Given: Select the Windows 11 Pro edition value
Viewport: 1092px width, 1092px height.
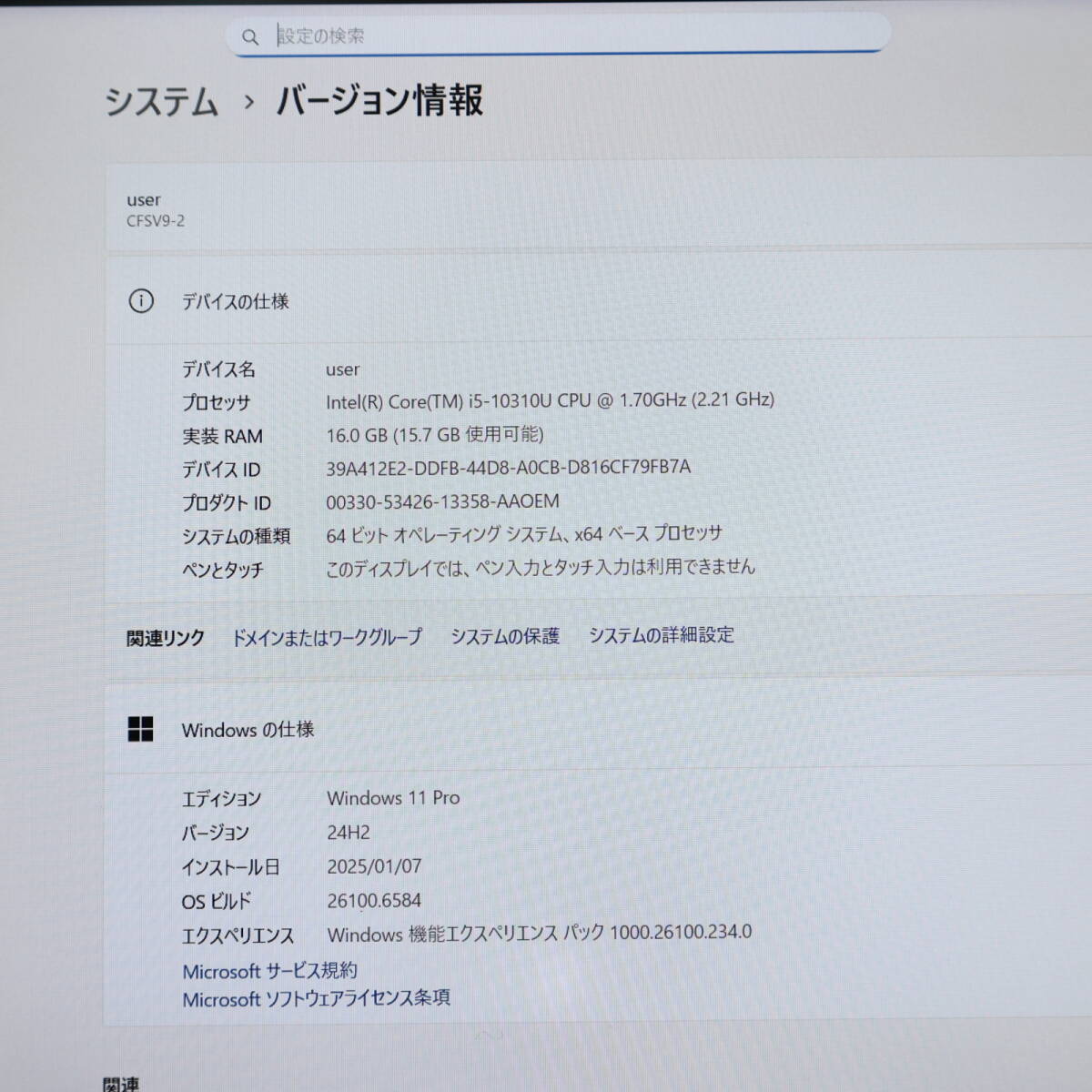Looking at the screenshot, I should click(394, 798).
